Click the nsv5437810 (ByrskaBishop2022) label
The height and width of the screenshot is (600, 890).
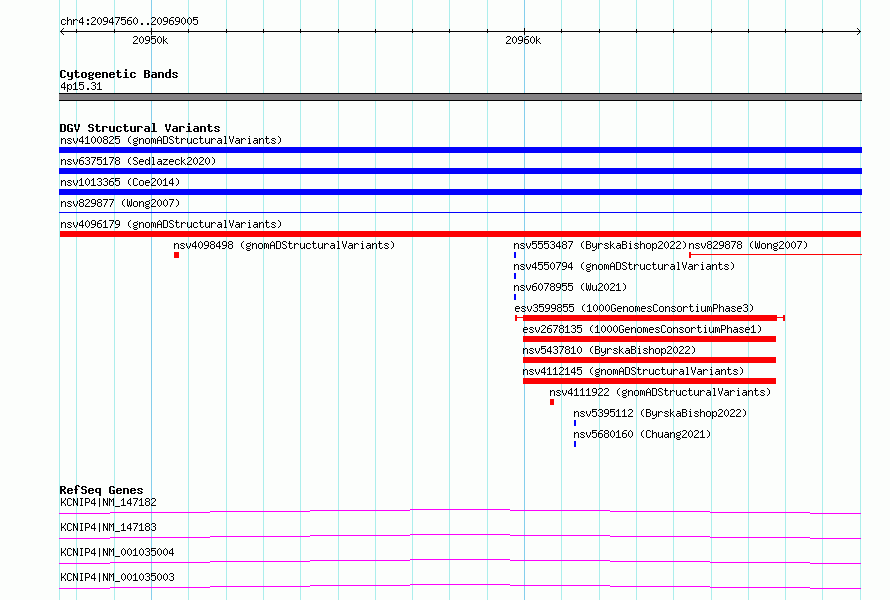609,350
